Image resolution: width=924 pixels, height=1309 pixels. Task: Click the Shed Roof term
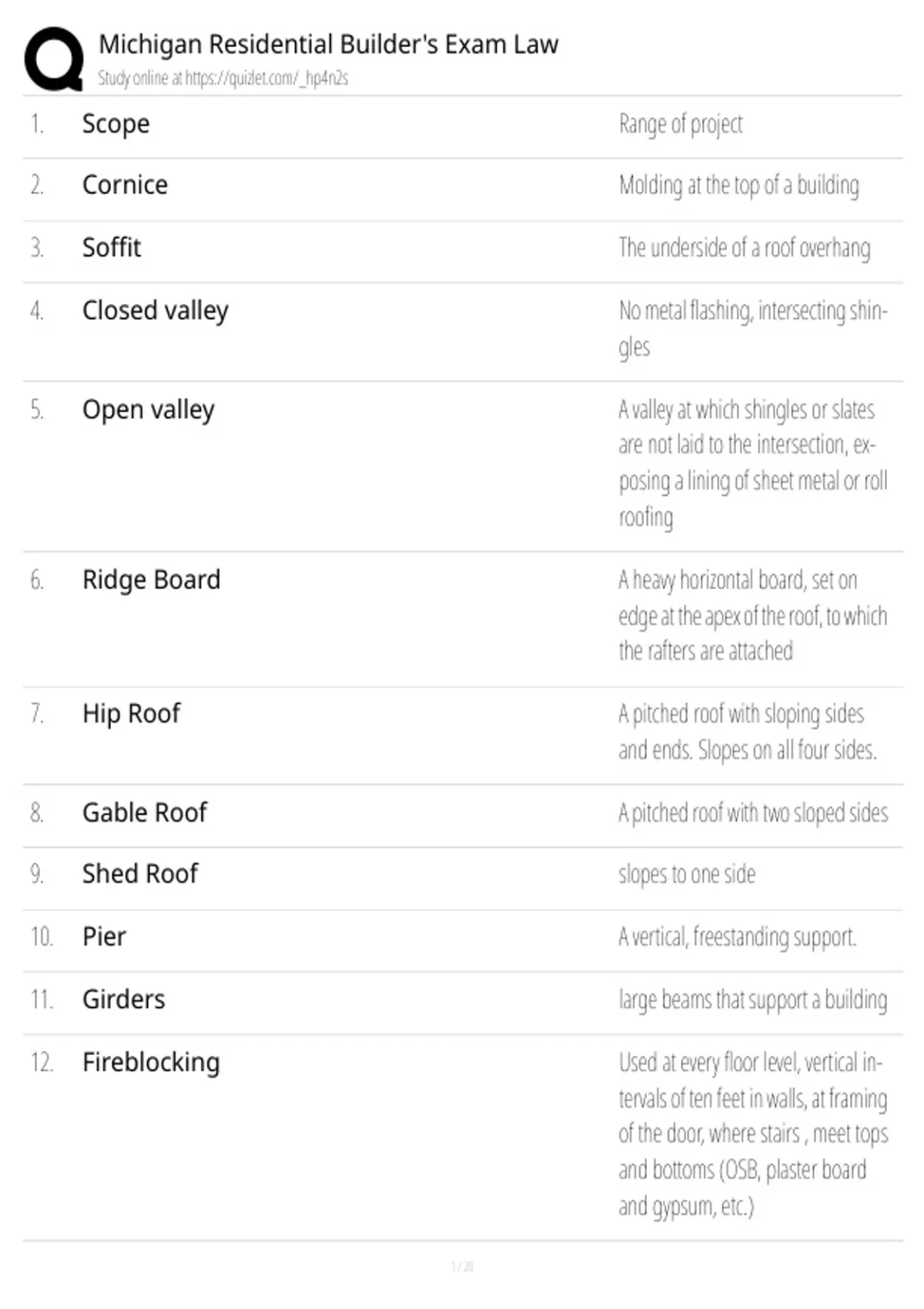[x=140, y=874]
